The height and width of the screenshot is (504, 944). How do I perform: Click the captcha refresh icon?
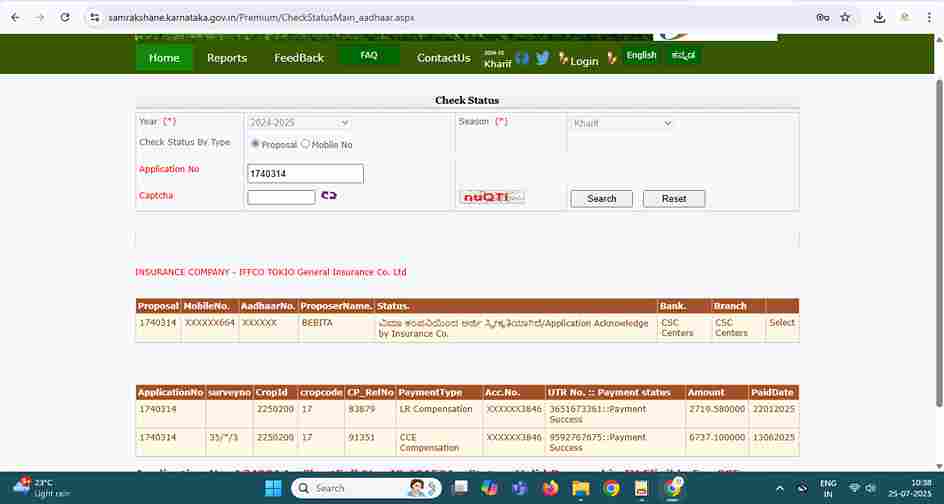(x=328, y=196)
